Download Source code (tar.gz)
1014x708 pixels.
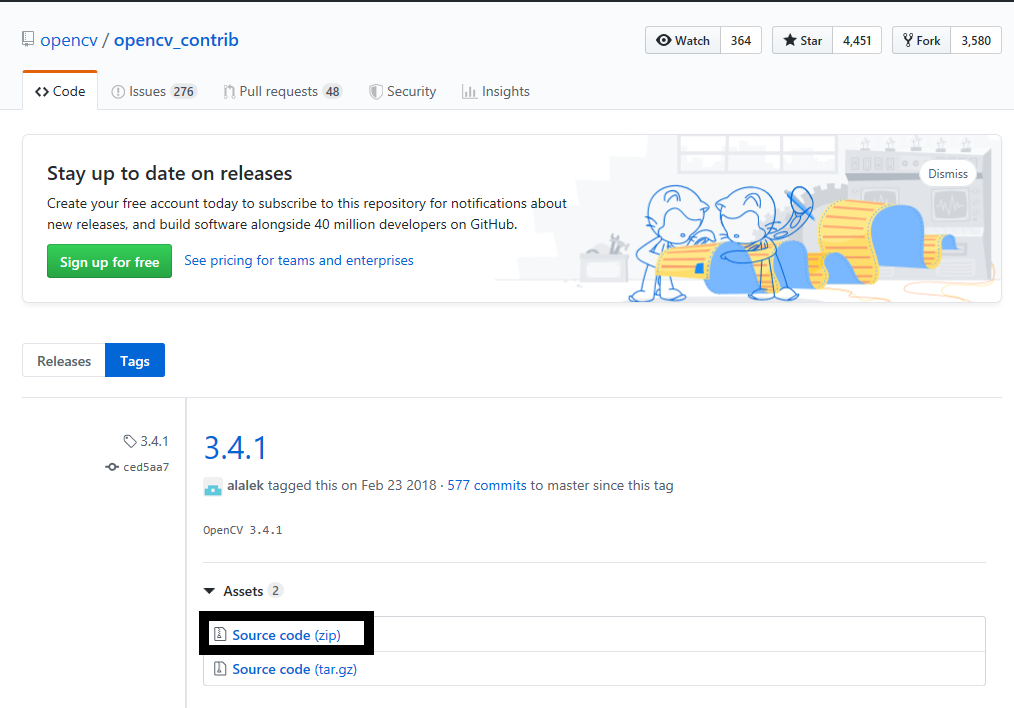(295, 669)
